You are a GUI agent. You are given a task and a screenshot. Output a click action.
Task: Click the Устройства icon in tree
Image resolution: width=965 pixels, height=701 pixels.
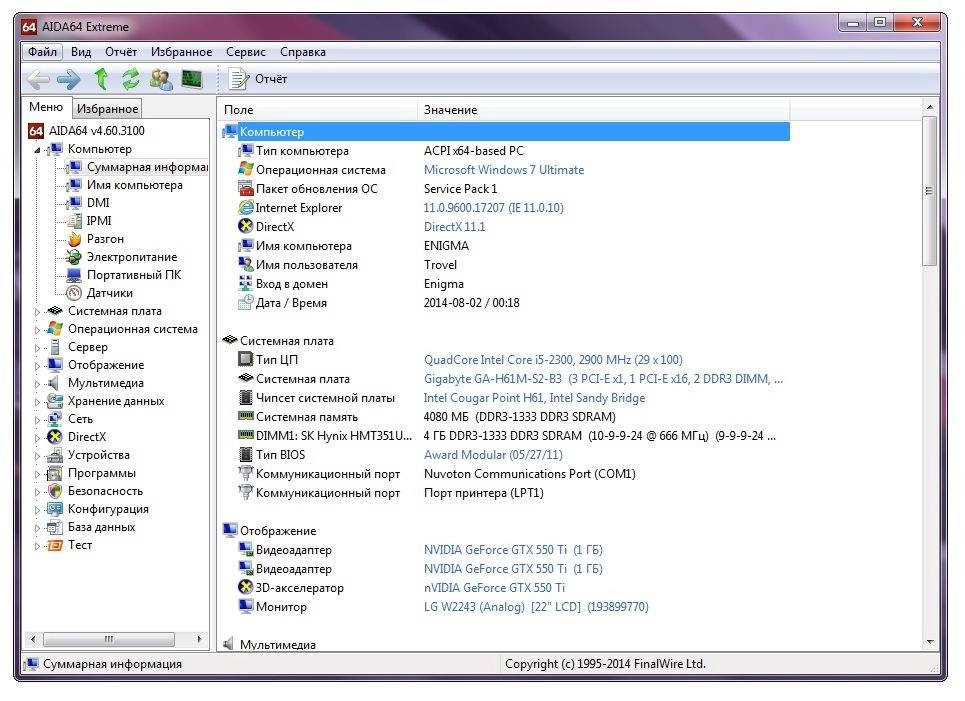(x=55, y=455)
